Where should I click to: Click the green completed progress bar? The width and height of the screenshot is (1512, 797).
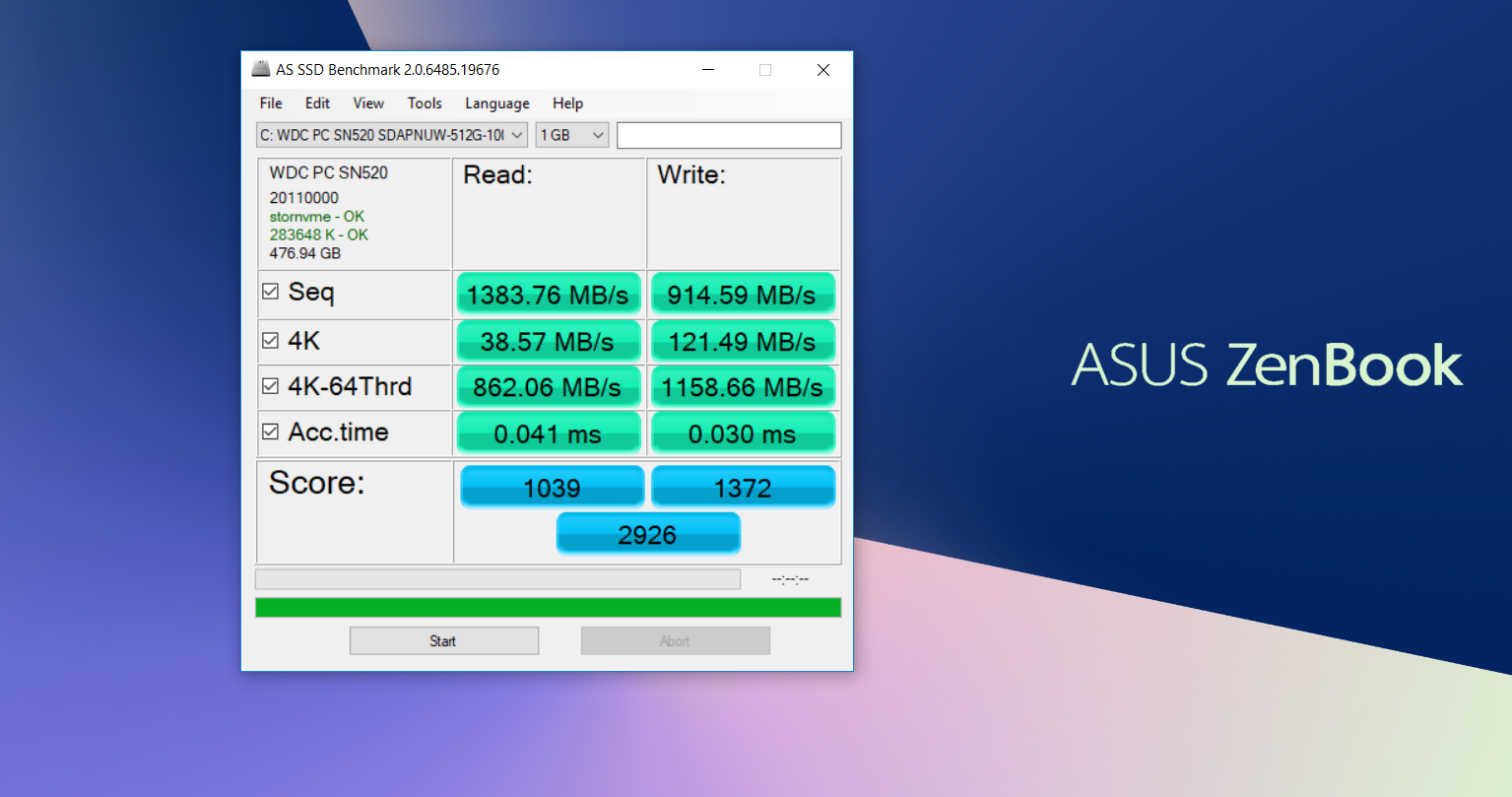[548, 607]
